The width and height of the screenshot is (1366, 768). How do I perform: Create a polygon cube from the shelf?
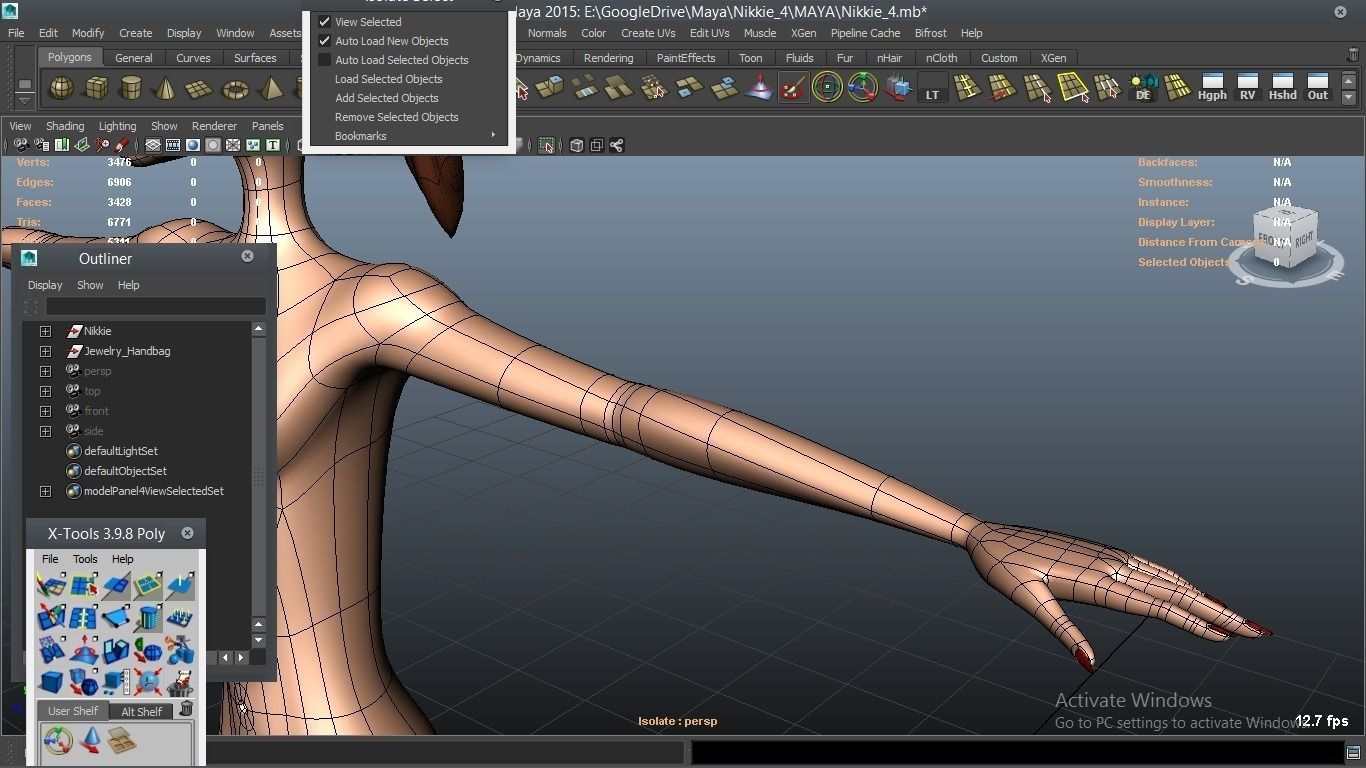(x=97, y=89)
